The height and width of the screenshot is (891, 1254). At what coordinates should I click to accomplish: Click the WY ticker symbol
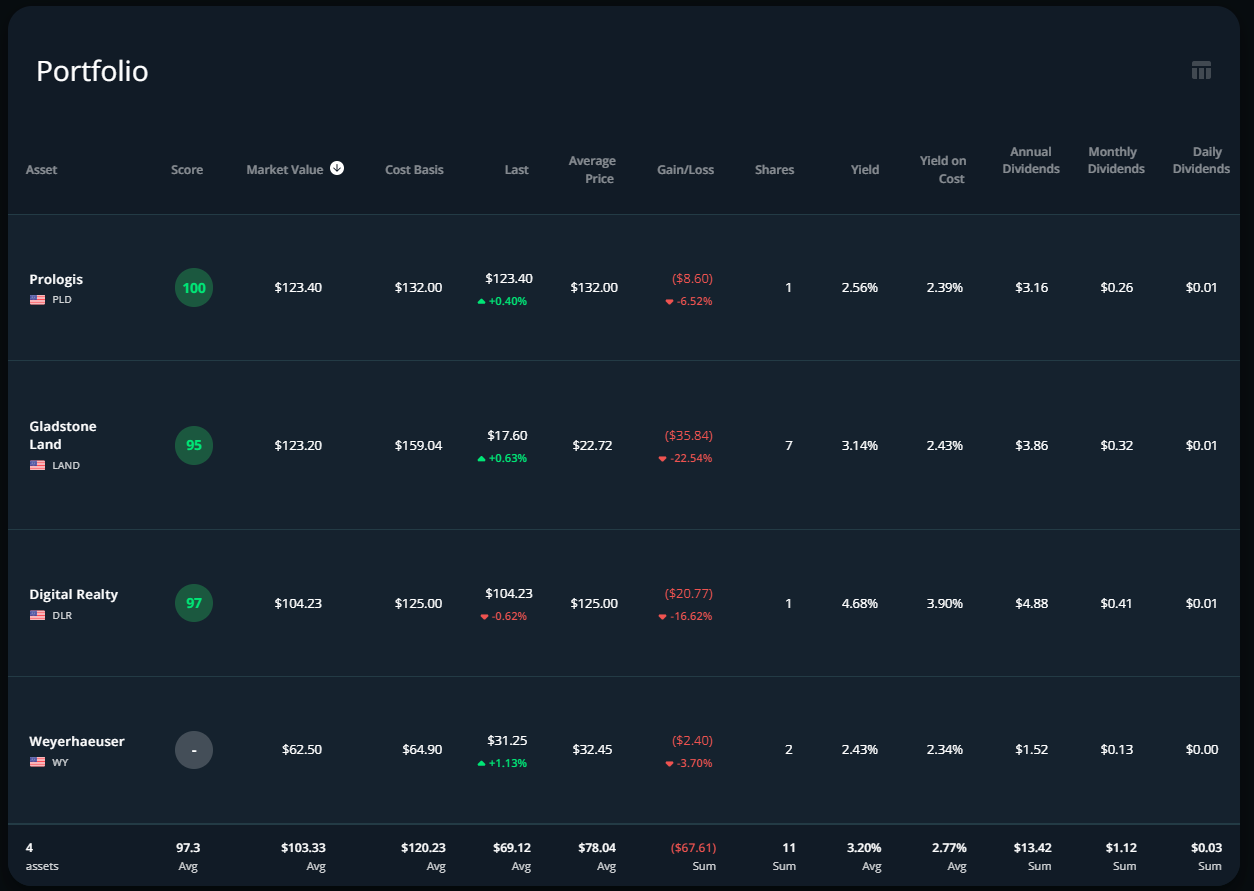60,762
